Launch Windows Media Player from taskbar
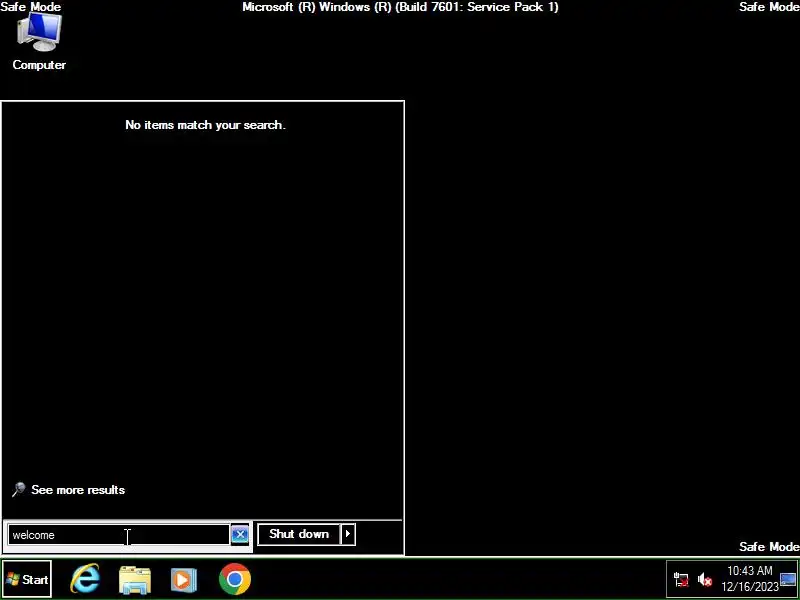Viewport: 800px width, 600px height. click(x=184, y=580)
